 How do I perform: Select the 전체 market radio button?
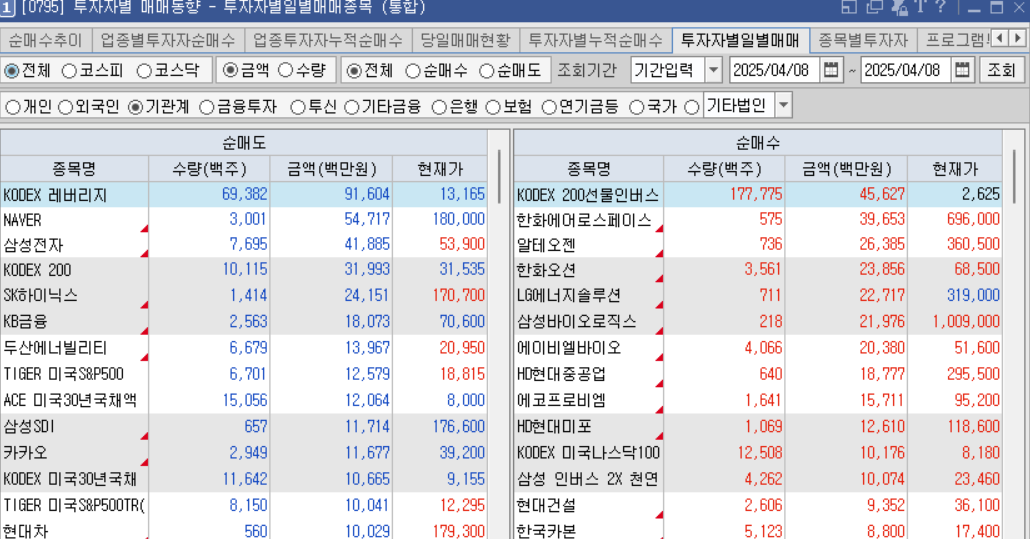click(12, 71)
